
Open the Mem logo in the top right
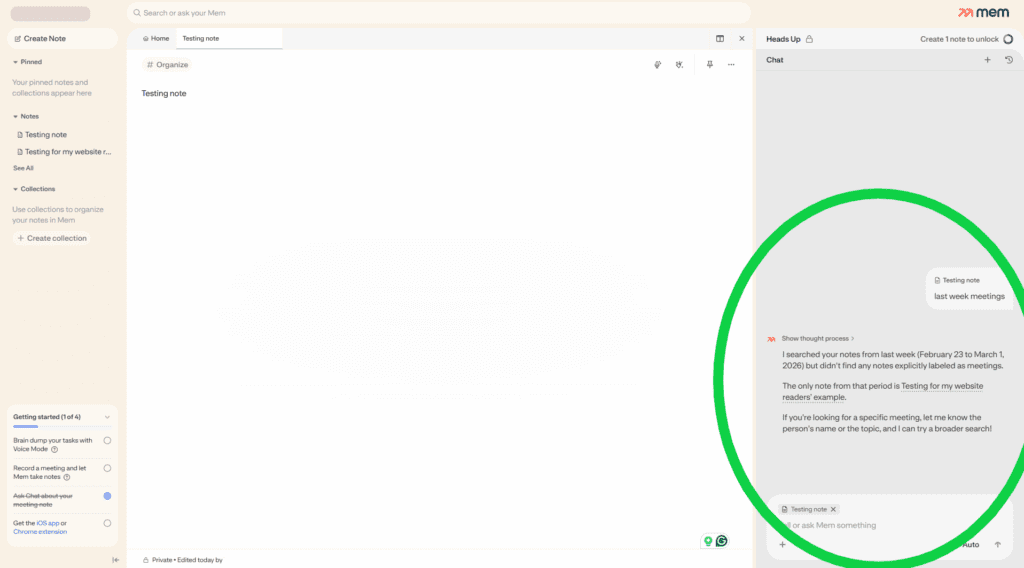click(983, 12)
